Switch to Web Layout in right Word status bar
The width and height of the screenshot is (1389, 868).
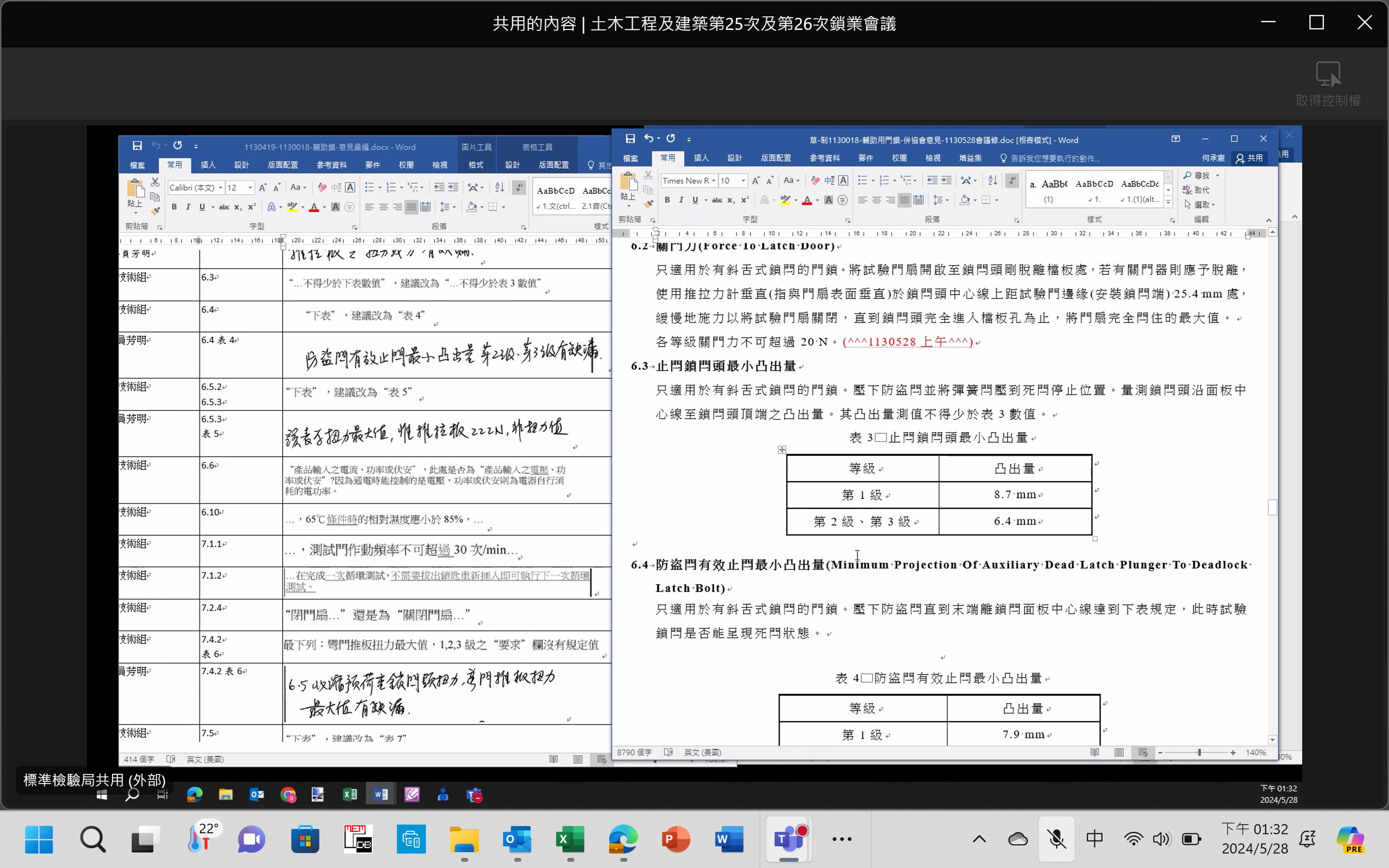[x=1143, y=752]
